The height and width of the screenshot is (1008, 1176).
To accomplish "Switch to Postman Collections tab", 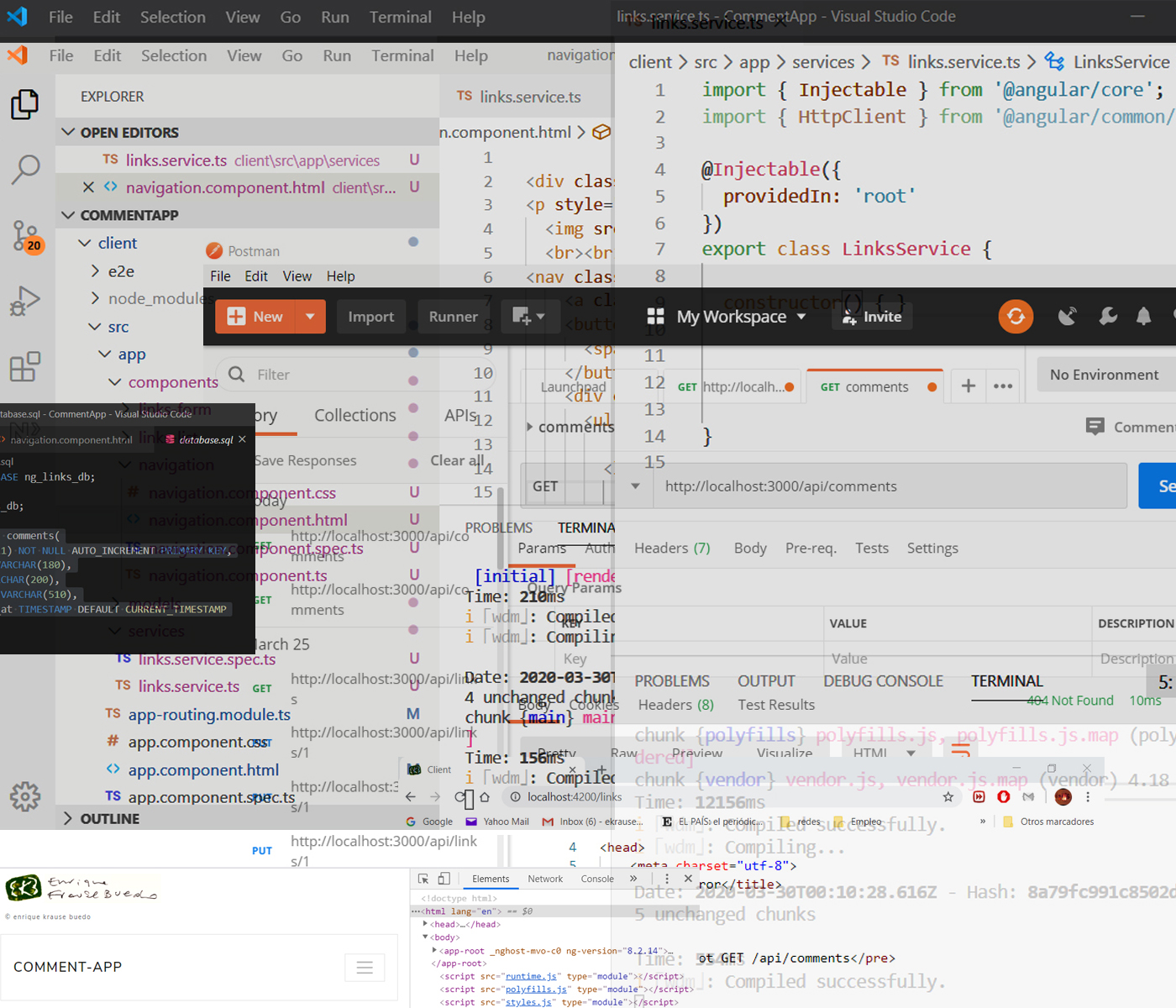I will [354, 416].
